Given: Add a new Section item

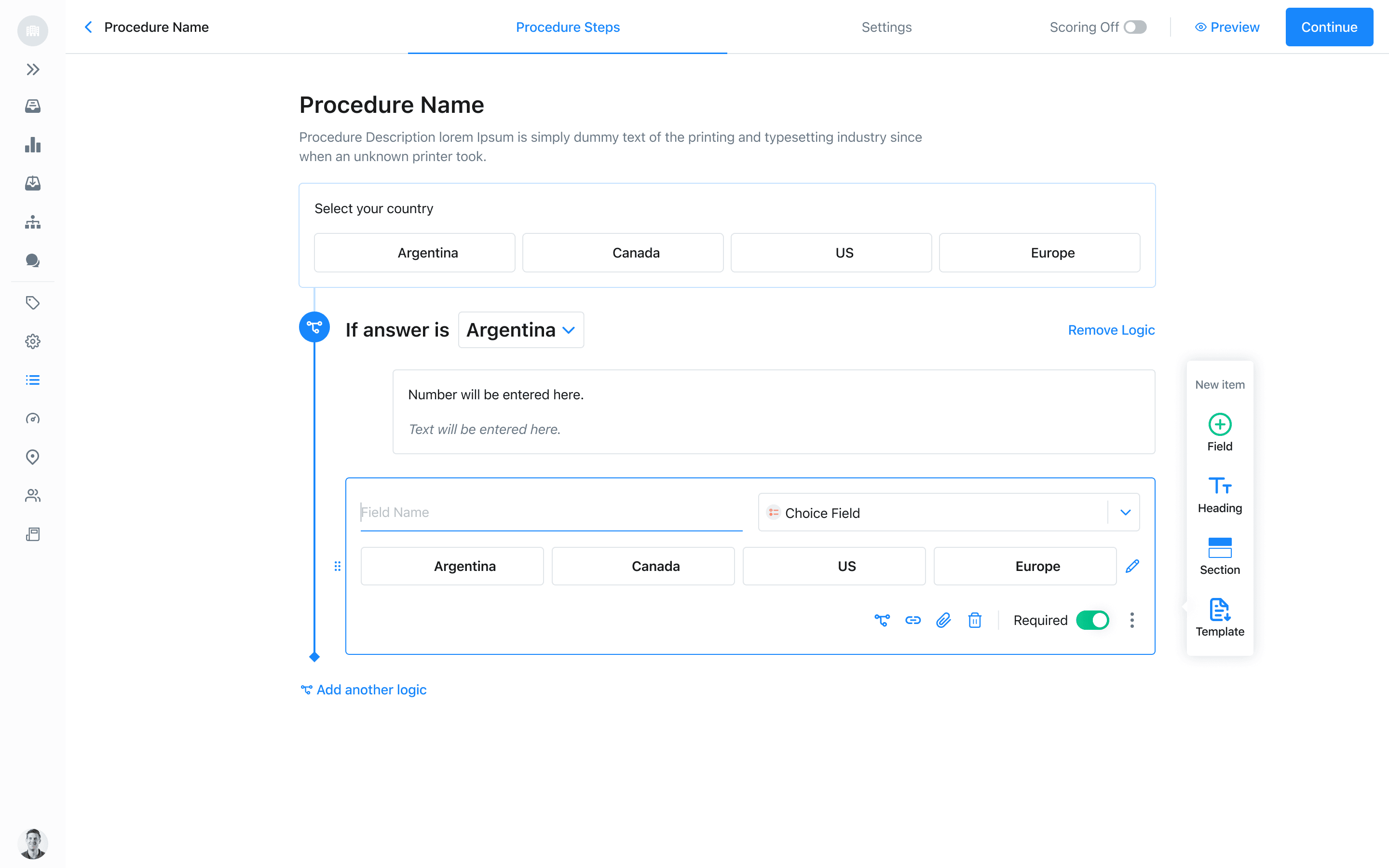Looking at the screenshot, I should click(x=1220, y=556).
